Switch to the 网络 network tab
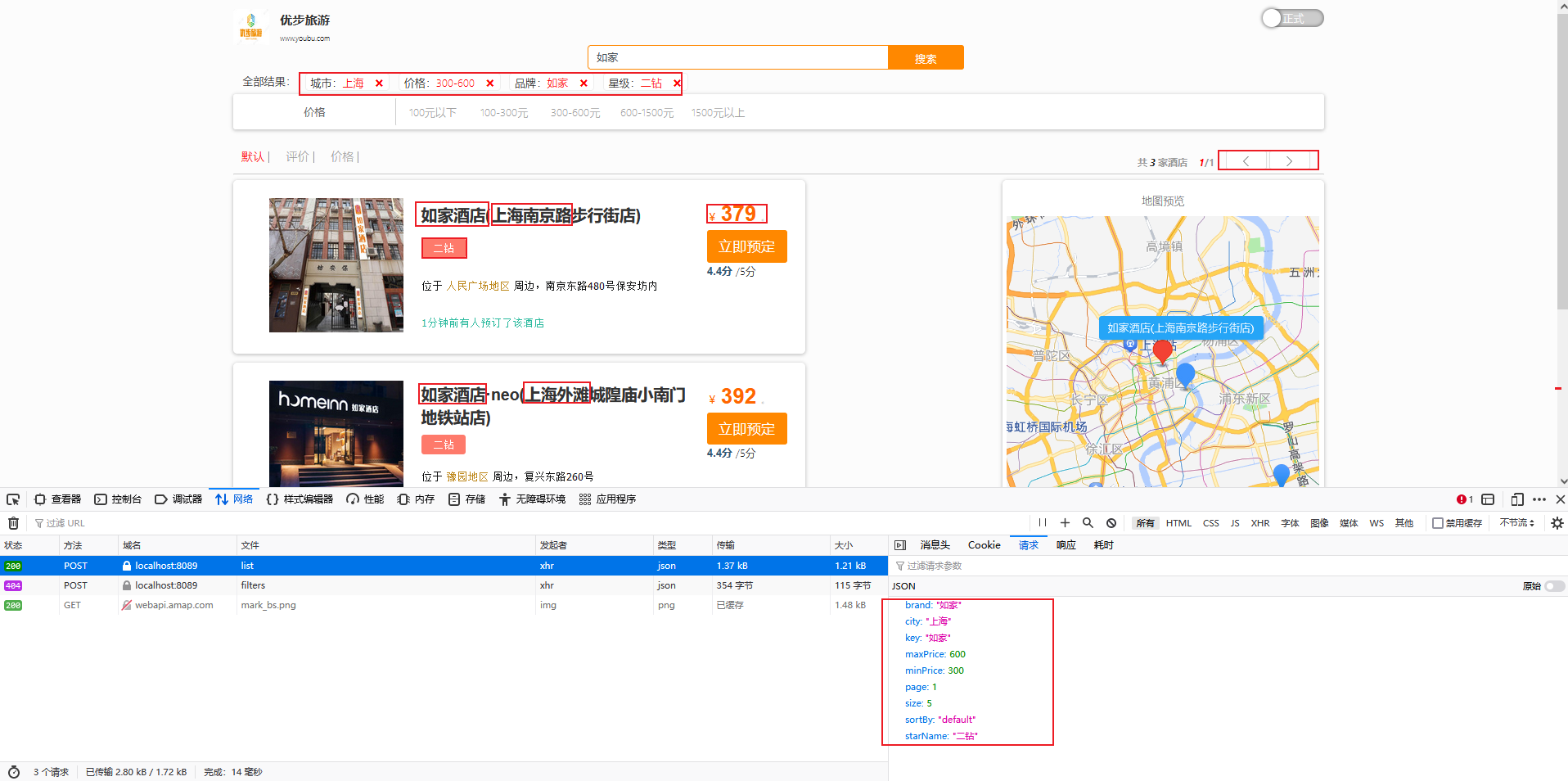Screen dimensions: 1568x781 pyautogui.click(x=234, y=499)
